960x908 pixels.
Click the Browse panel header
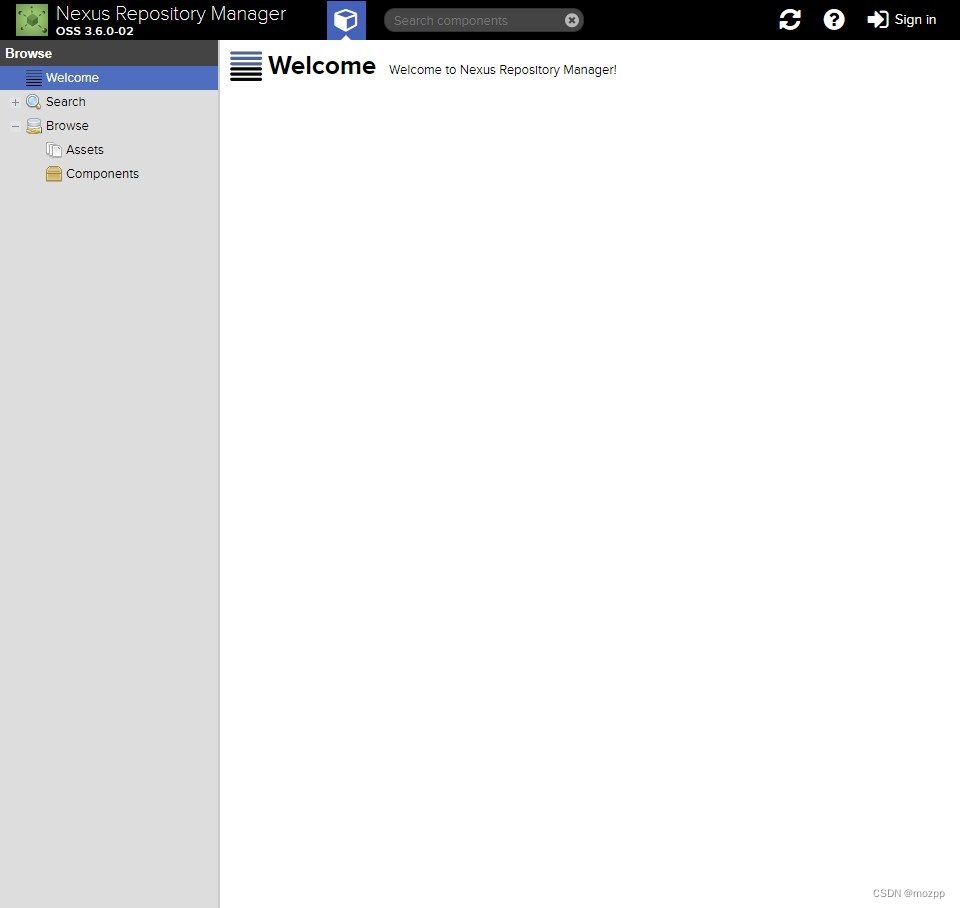tap(109, 53)
